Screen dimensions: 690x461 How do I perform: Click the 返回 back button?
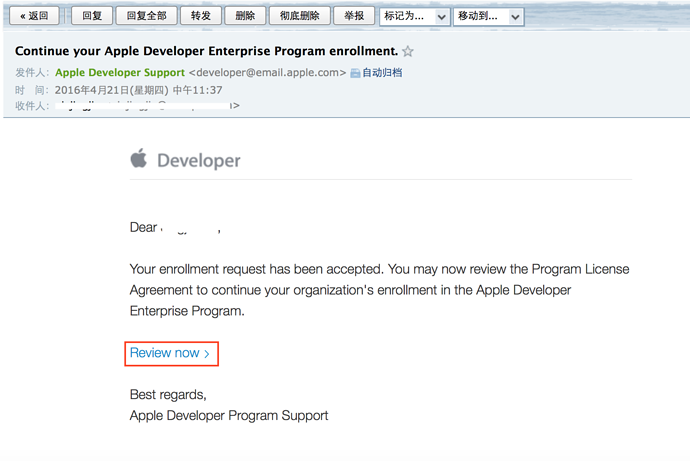click(34, 16)
